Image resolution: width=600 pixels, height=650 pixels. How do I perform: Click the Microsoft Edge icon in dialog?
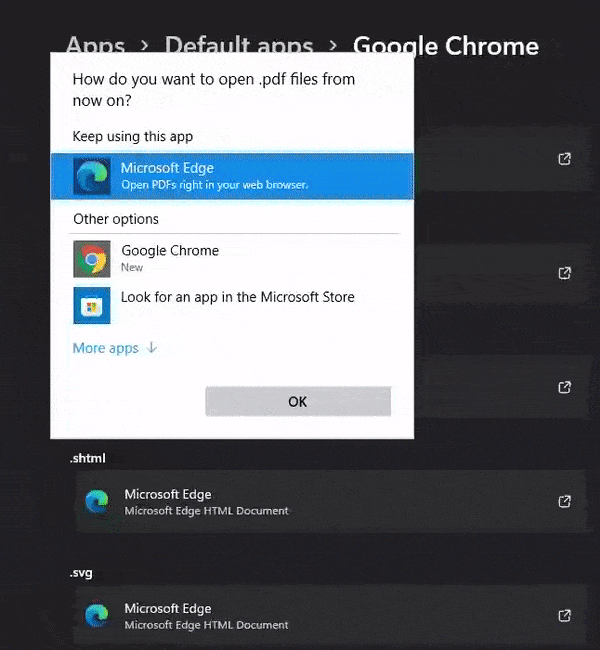tap(92, 176)
